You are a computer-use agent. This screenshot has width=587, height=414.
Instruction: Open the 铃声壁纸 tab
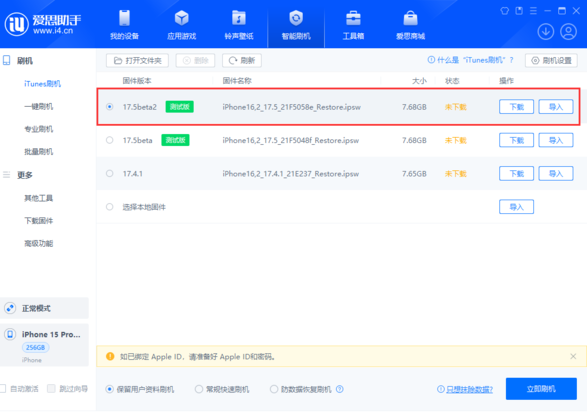tap(239, 25)
